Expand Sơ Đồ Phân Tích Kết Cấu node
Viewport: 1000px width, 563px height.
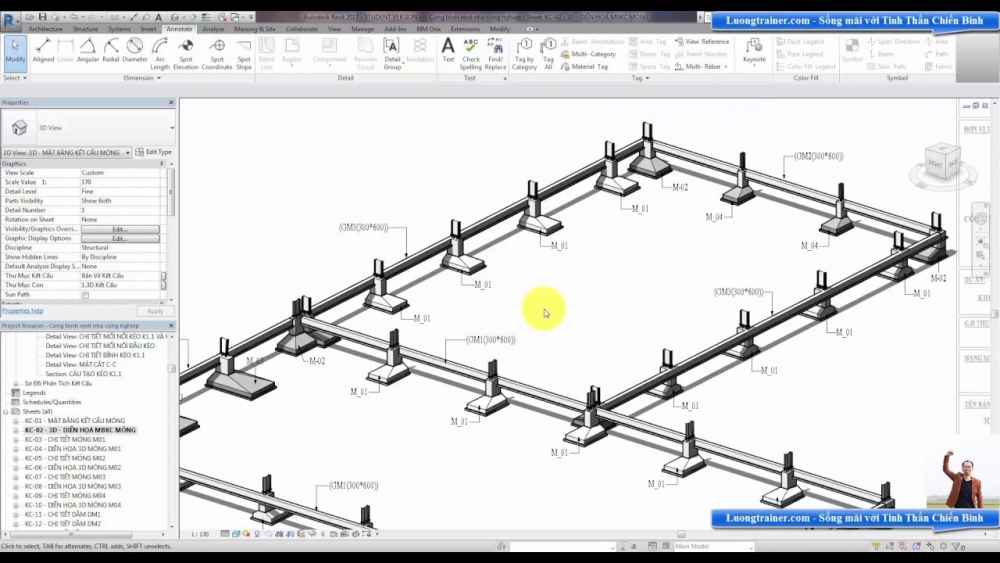16,384
